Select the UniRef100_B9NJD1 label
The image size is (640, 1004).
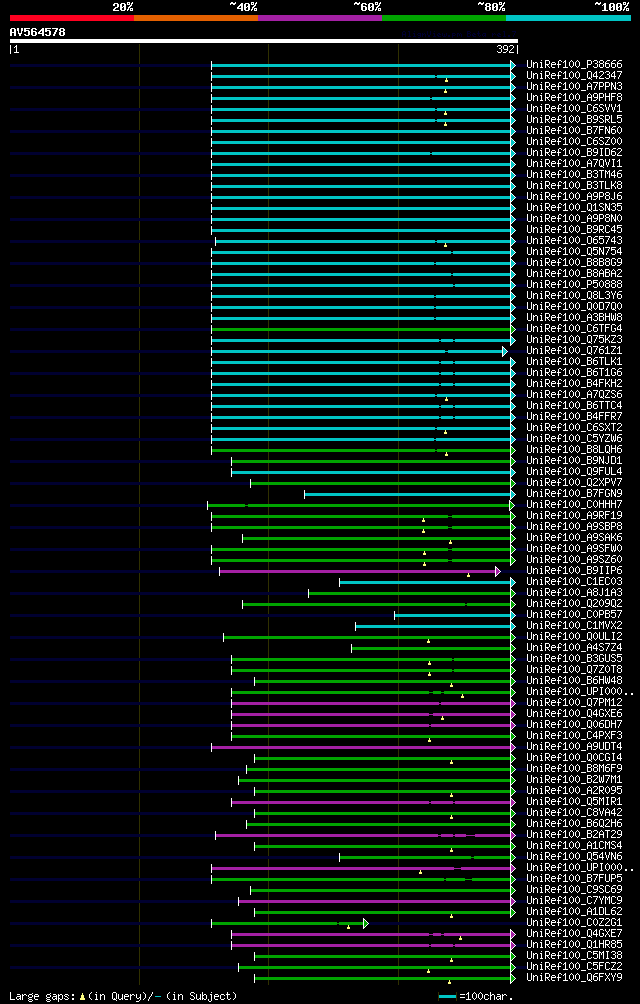click(x=574, y=460)
